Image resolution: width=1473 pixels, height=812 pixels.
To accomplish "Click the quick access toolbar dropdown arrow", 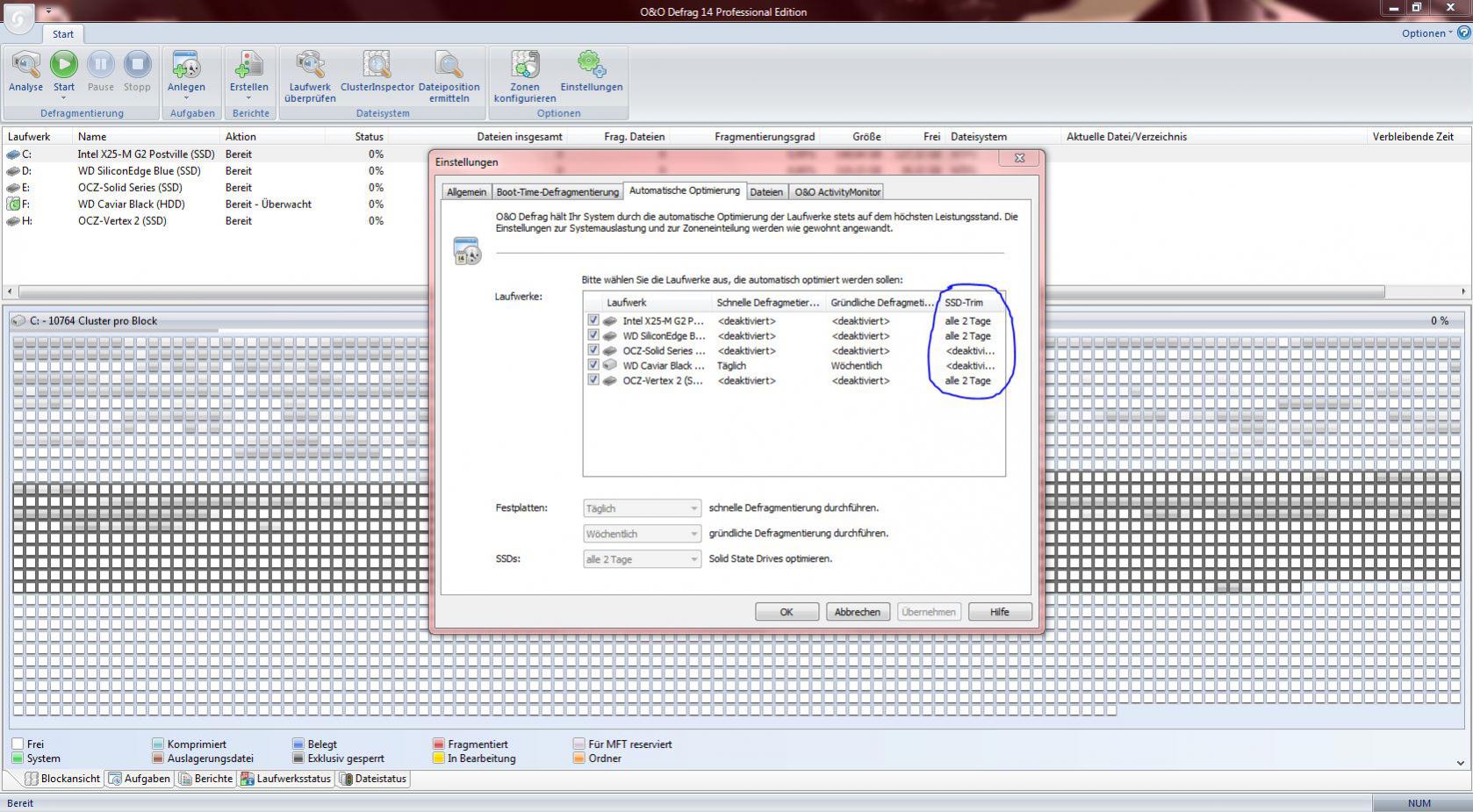I will click(49, 11).
